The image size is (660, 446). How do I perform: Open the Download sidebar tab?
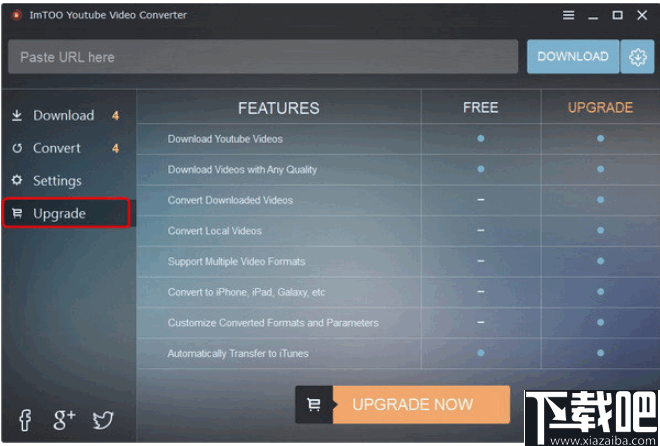[69, 115]
